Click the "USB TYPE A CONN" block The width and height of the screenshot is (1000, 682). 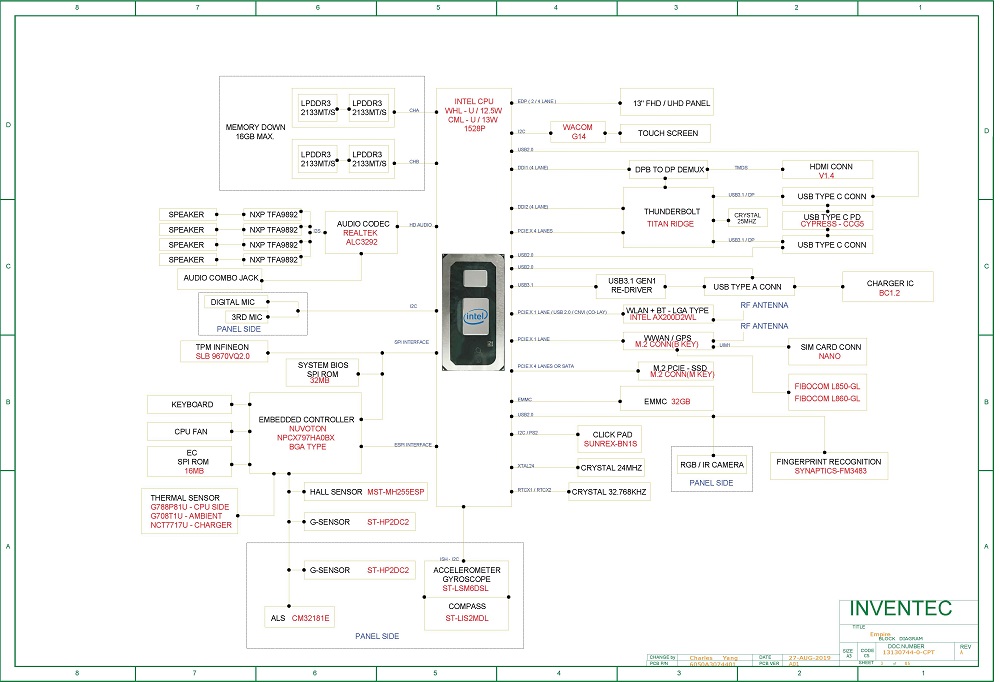(x=749, y=287)
